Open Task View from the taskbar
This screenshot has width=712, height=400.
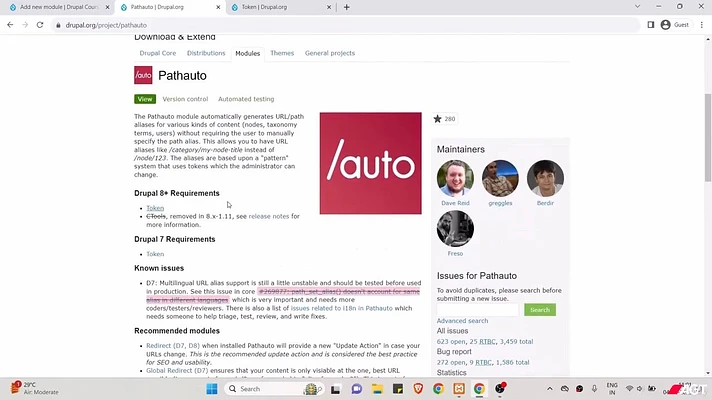336,389
